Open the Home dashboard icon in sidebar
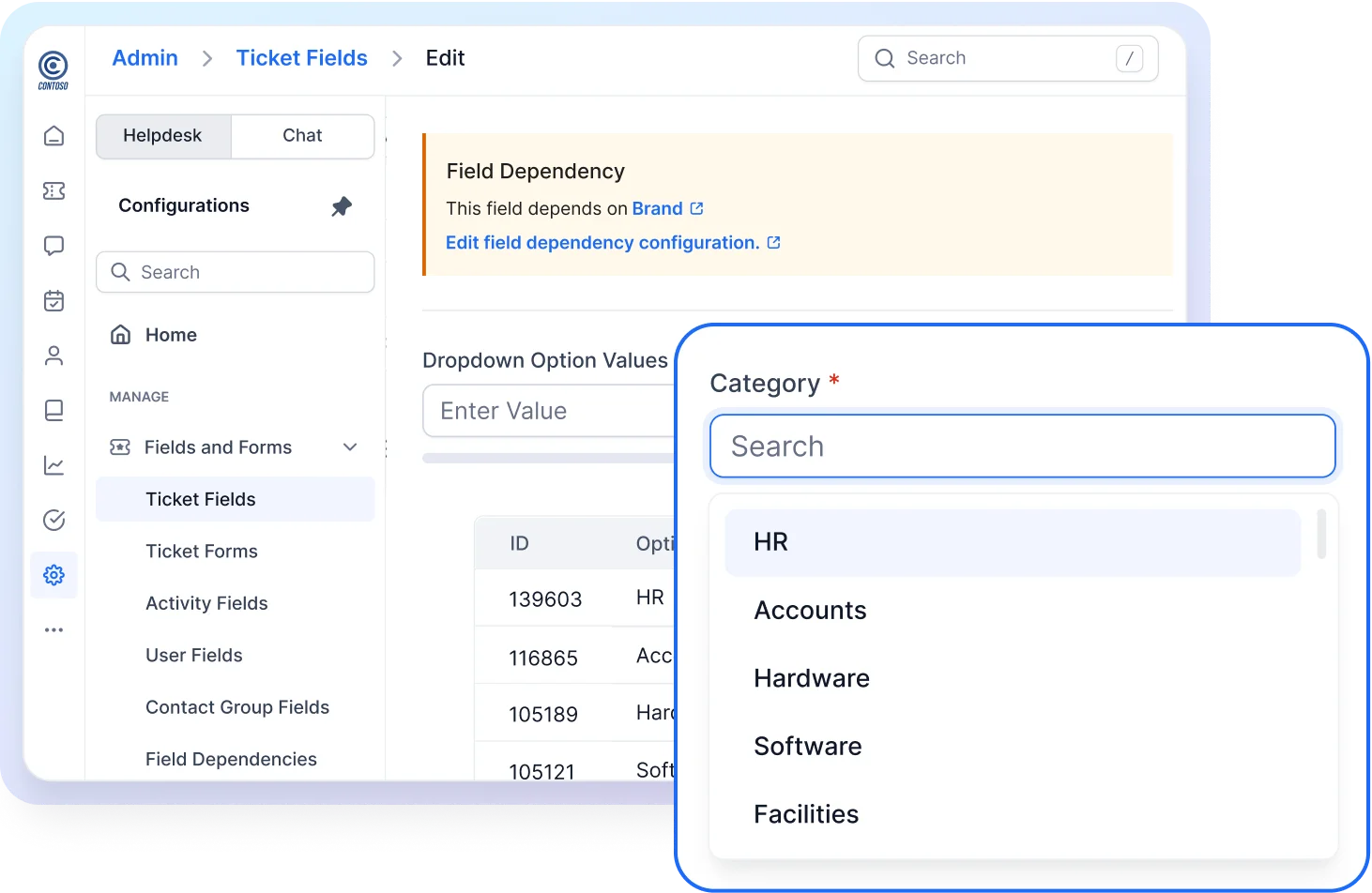This screenshot has height=893, width=1372. coord(53,135)
